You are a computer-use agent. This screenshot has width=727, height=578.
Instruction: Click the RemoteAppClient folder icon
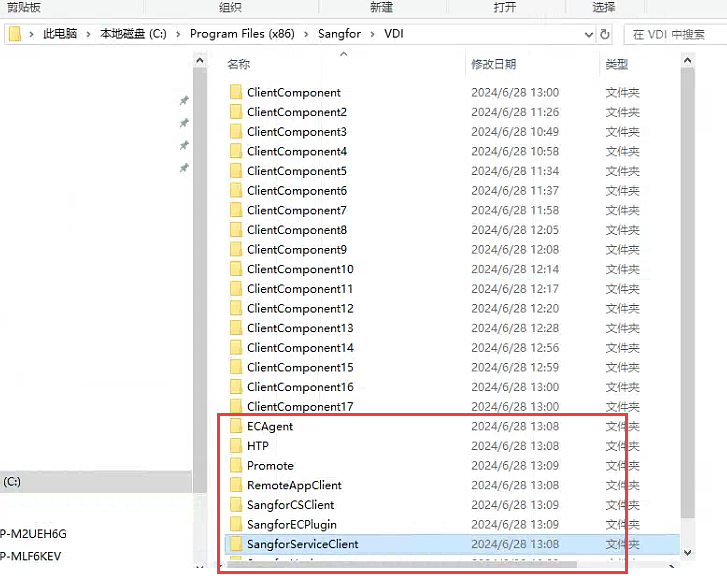236,484
